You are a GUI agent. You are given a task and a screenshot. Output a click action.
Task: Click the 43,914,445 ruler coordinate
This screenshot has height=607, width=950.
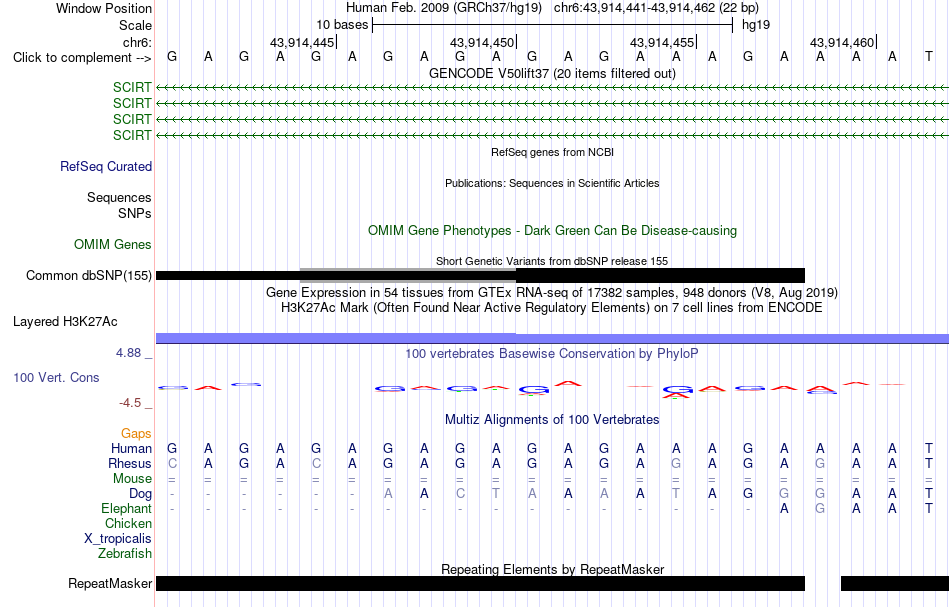(x=302, y=42)
